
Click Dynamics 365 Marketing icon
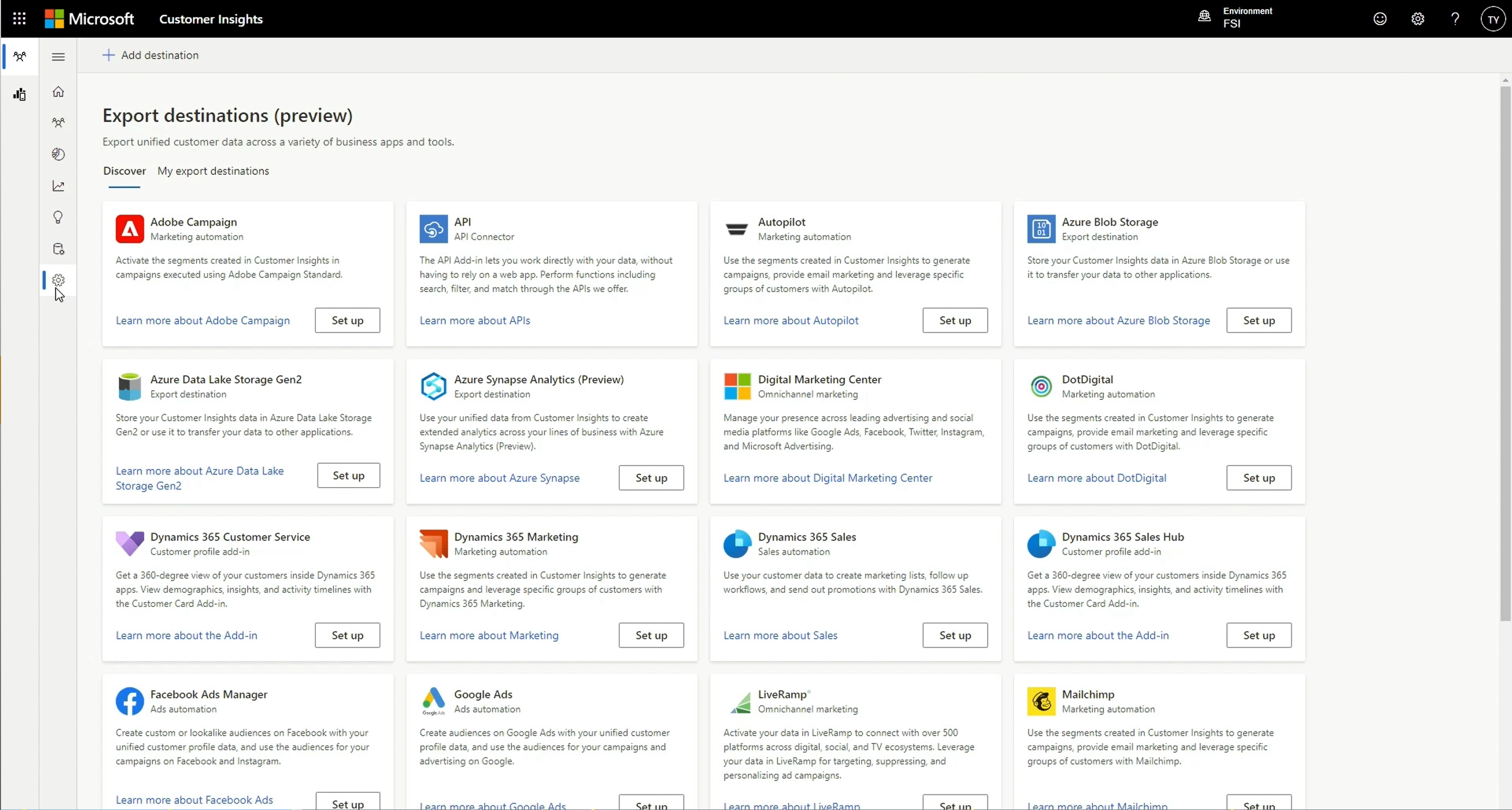coord(434,544)
